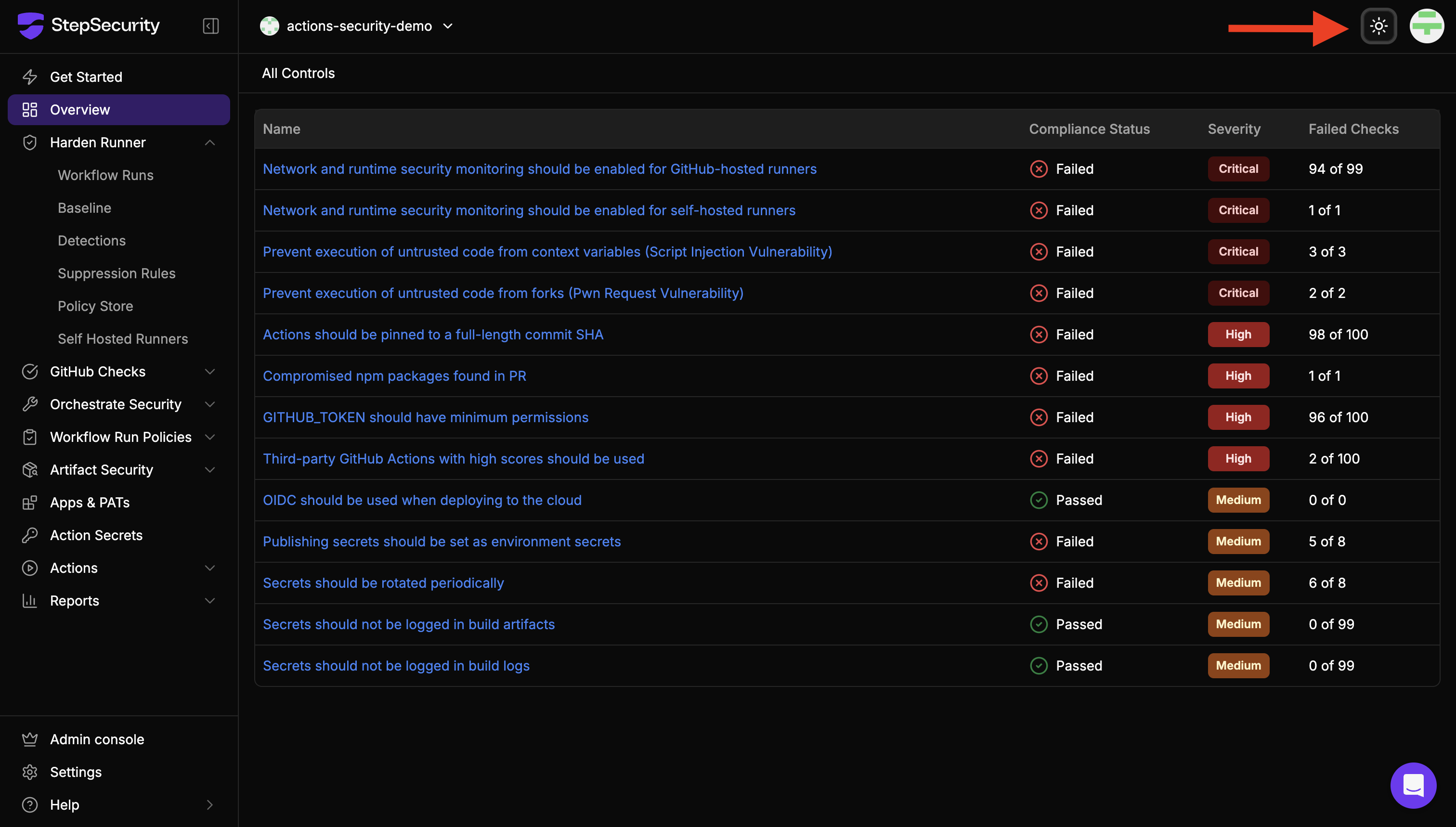Expand the GitHub Checks section
The width and height of the screenshot is (1456, 827).
click(x=209, y=372)
